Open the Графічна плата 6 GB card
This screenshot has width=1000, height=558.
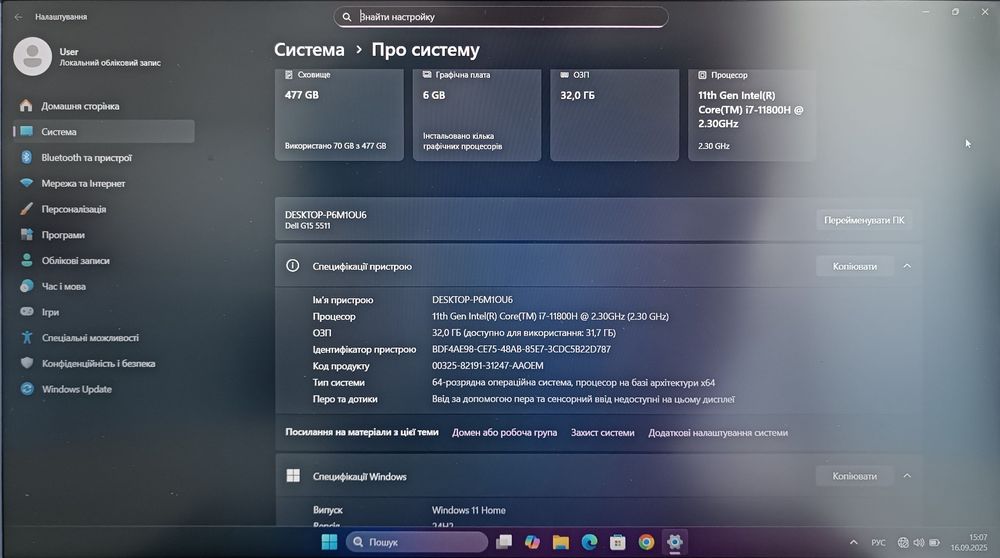(x=477, y=115)
